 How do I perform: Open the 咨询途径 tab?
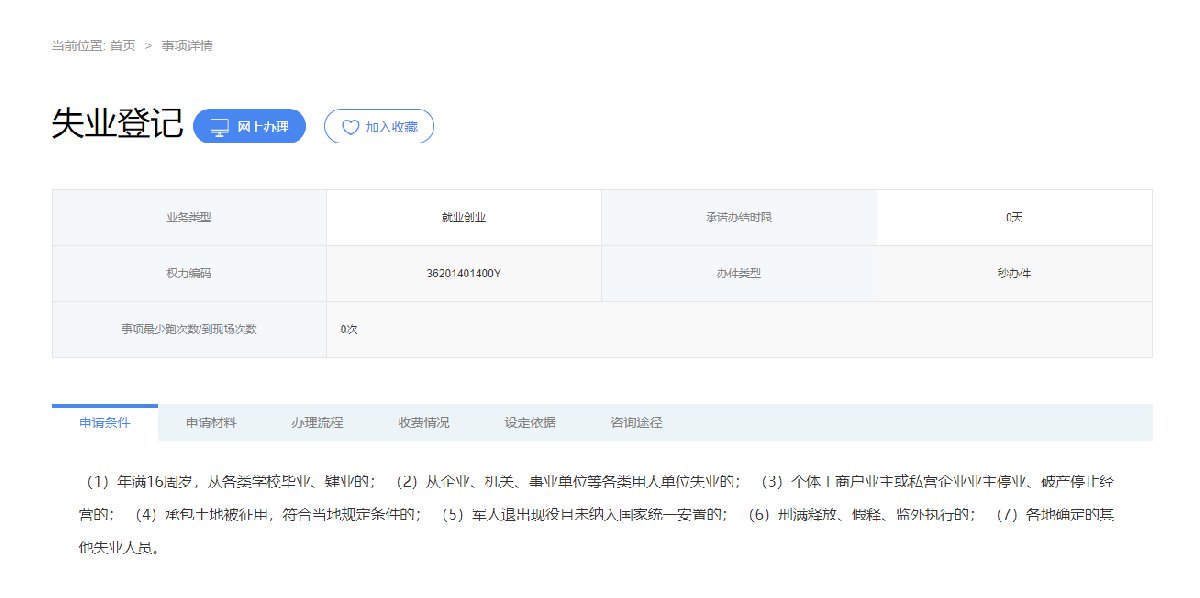click(x=636, y=423)
